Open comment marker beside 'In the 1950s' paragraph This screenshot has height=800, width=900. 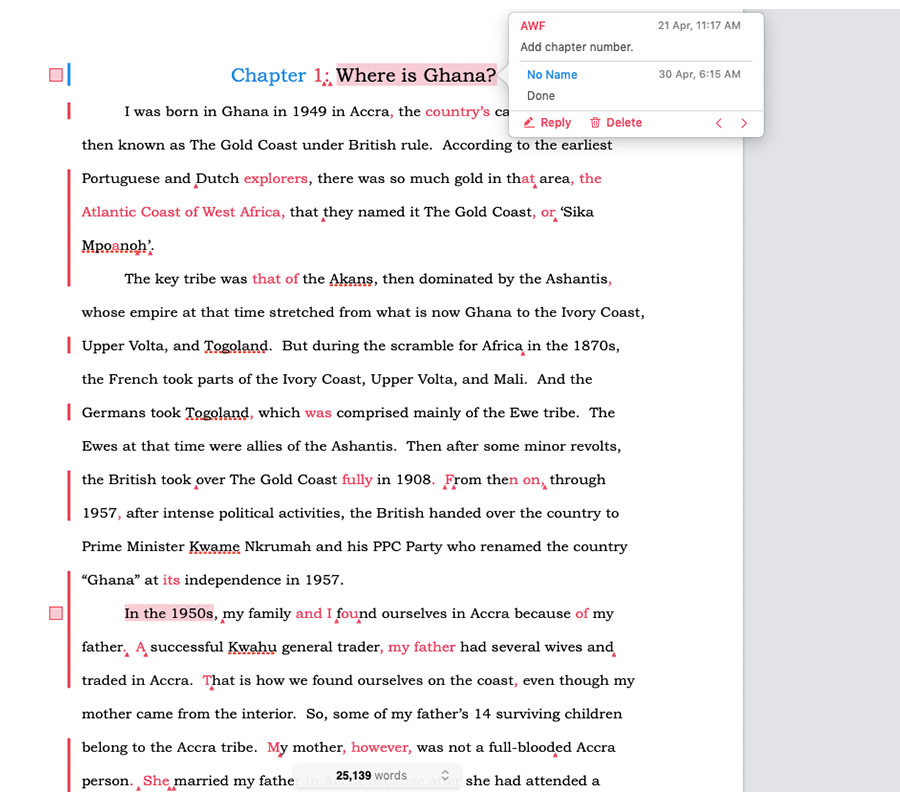click(56, 613)
